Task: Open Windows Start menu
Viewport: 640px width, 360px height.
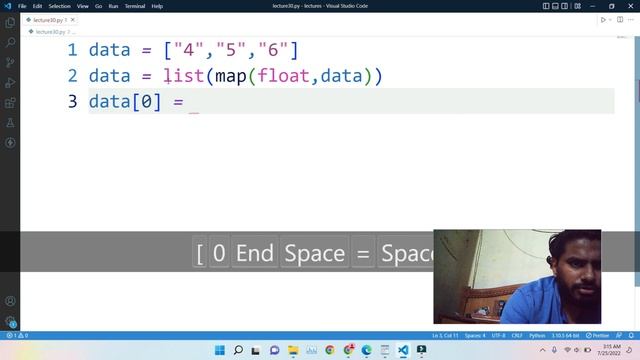Action: 220,350
